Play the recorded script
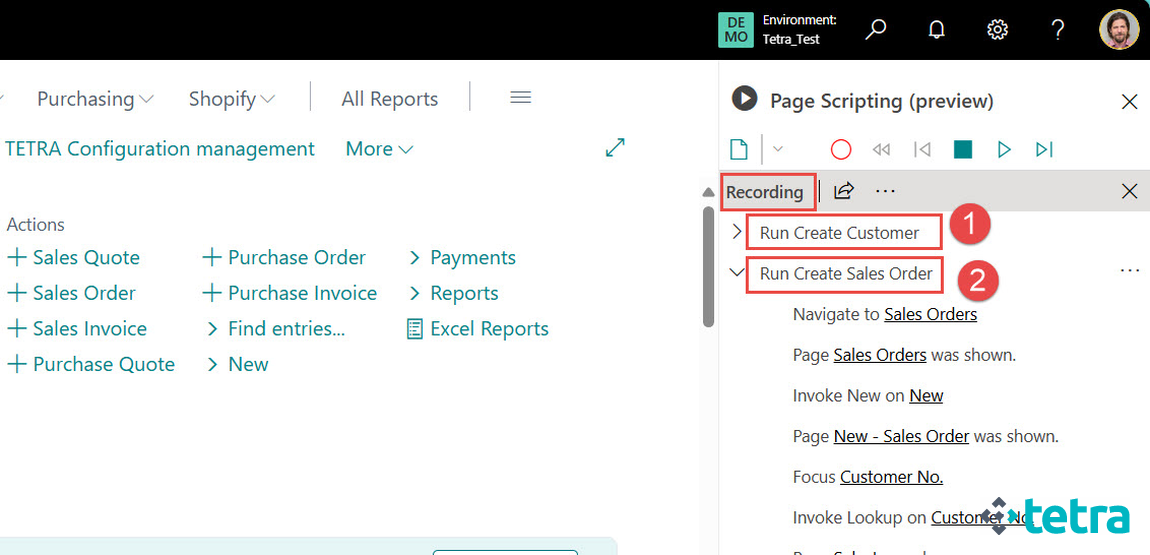This screenshot has width=1150, height=555. 1004,150
